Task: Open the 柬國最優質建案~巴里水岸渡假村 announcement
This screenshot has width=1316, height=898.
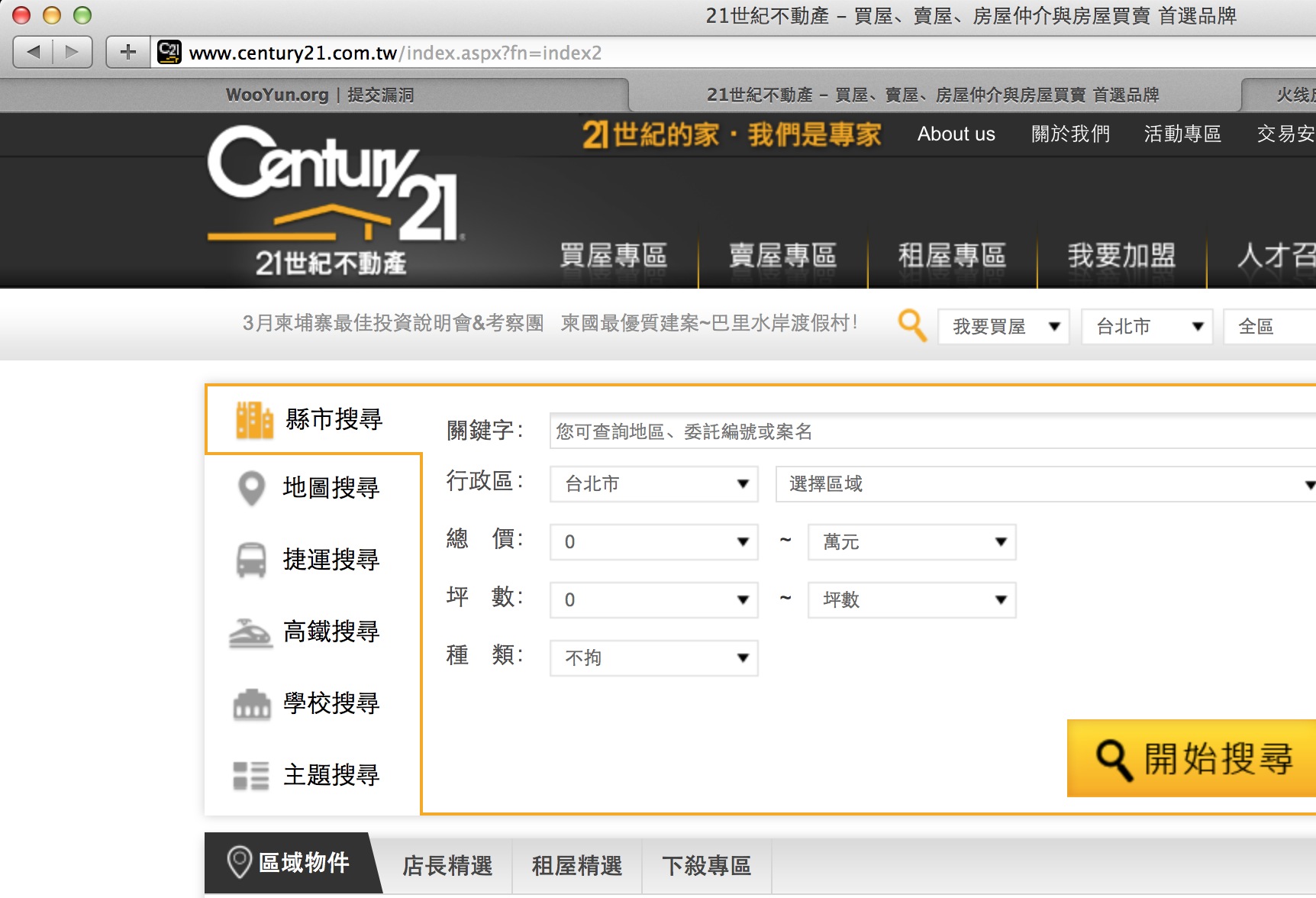Action: (x=709, y=323)
